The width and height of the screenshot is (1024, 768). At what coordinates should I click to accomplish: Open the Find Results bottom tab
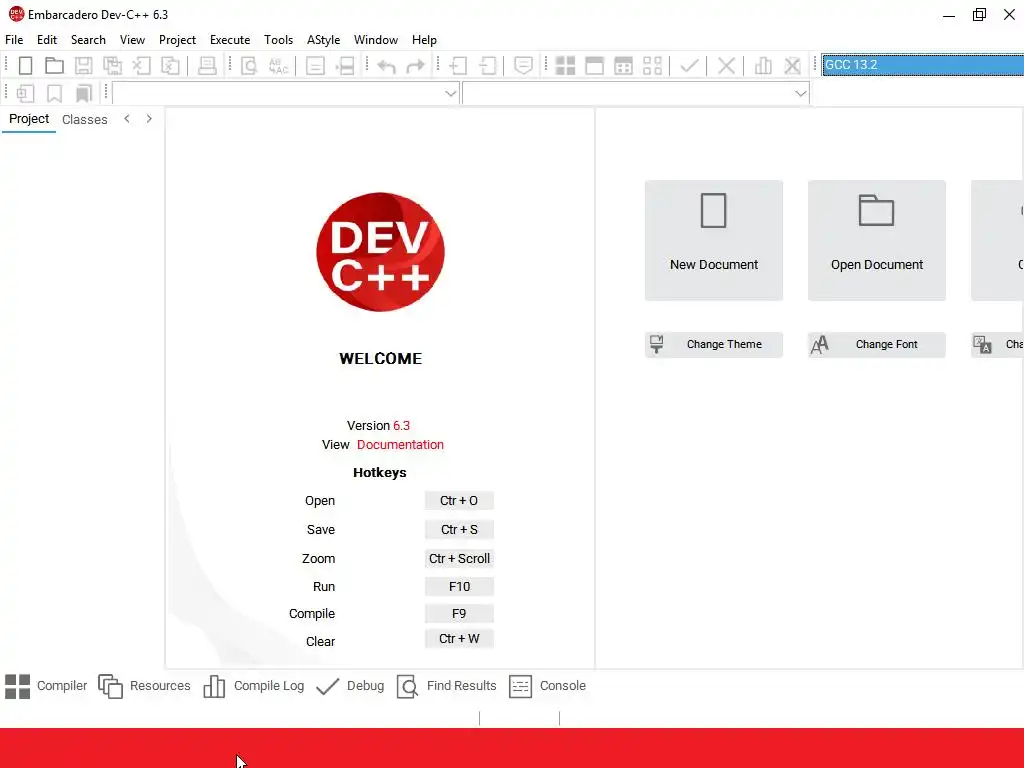pos(447,686)
